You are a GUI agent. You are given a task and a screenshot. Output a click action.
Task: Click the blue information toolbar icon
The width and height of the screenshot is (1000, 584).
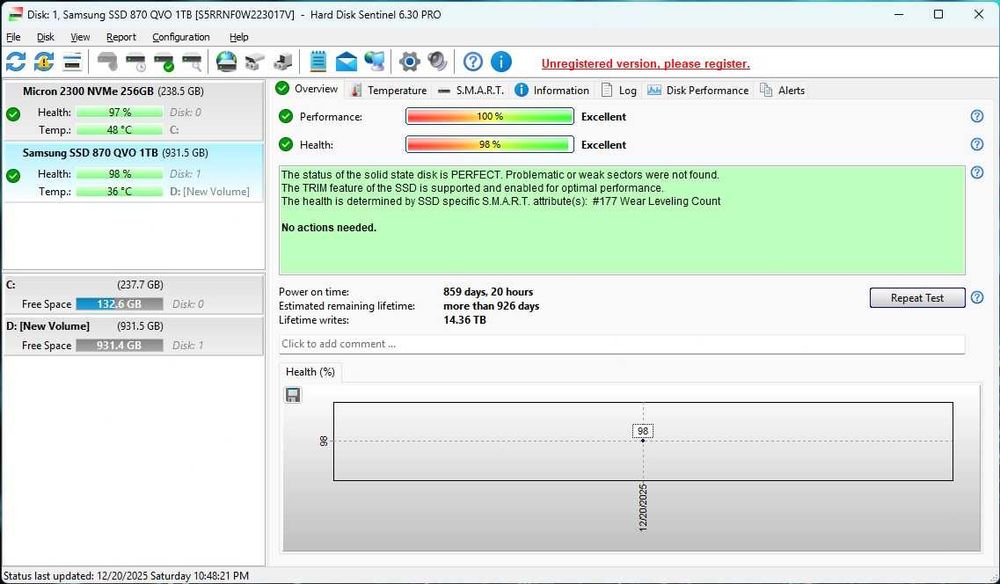[x=501, y=62]
